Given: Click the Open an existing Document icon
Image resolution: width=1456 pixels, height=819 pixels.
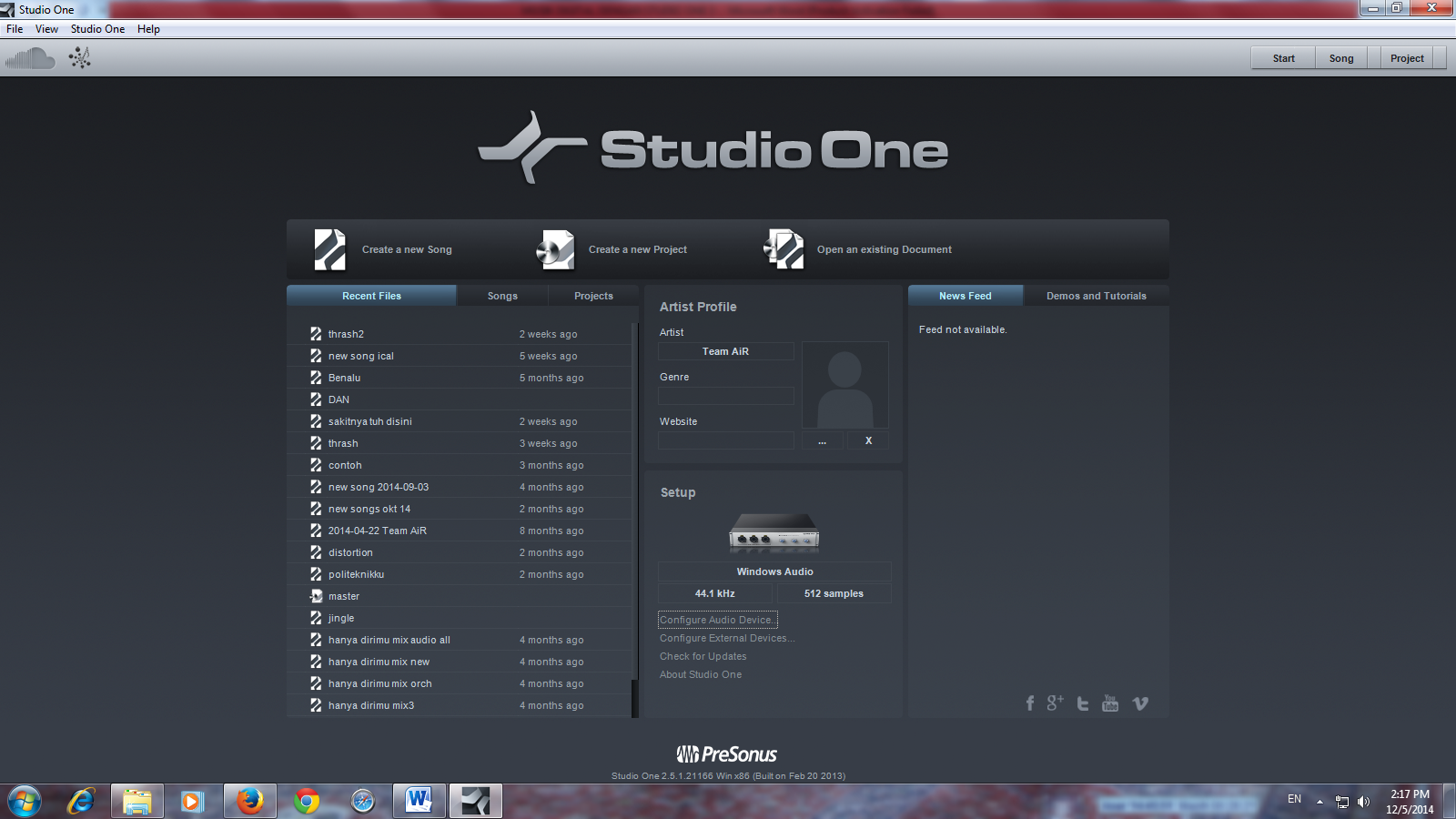Looking at the screenshot, I should [784, 249].
